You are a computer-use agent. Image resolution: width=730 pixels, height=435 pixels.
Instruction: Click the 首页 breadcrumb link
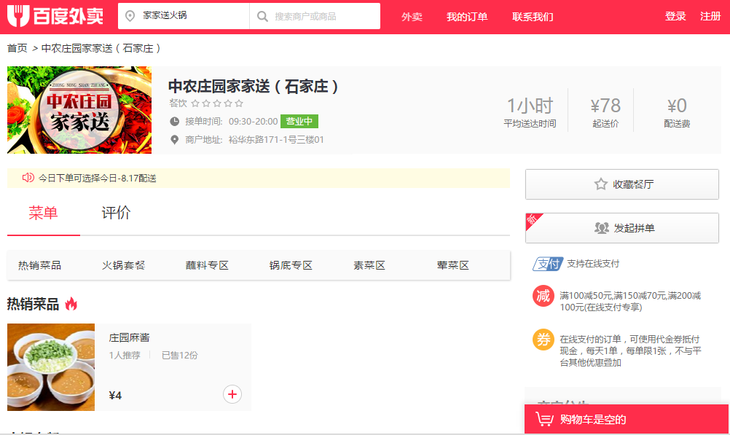click(x=17, y=48)
